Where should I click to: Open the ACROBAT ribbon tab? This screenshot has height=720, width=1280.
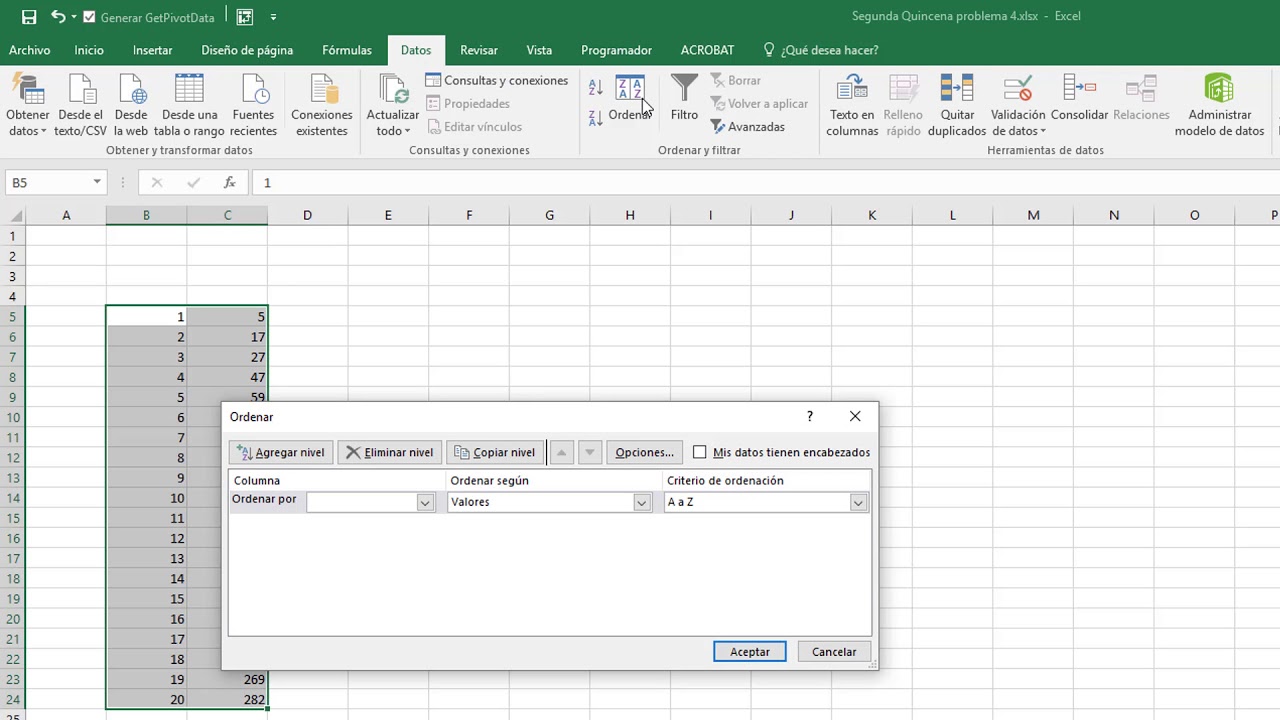[x=707, y=50]
